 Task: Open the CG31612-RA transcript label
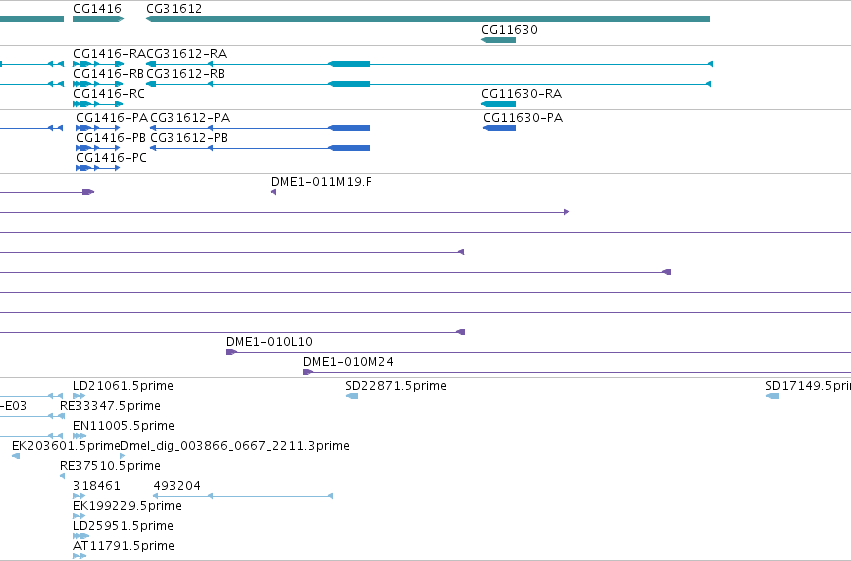tap(187, 54)
